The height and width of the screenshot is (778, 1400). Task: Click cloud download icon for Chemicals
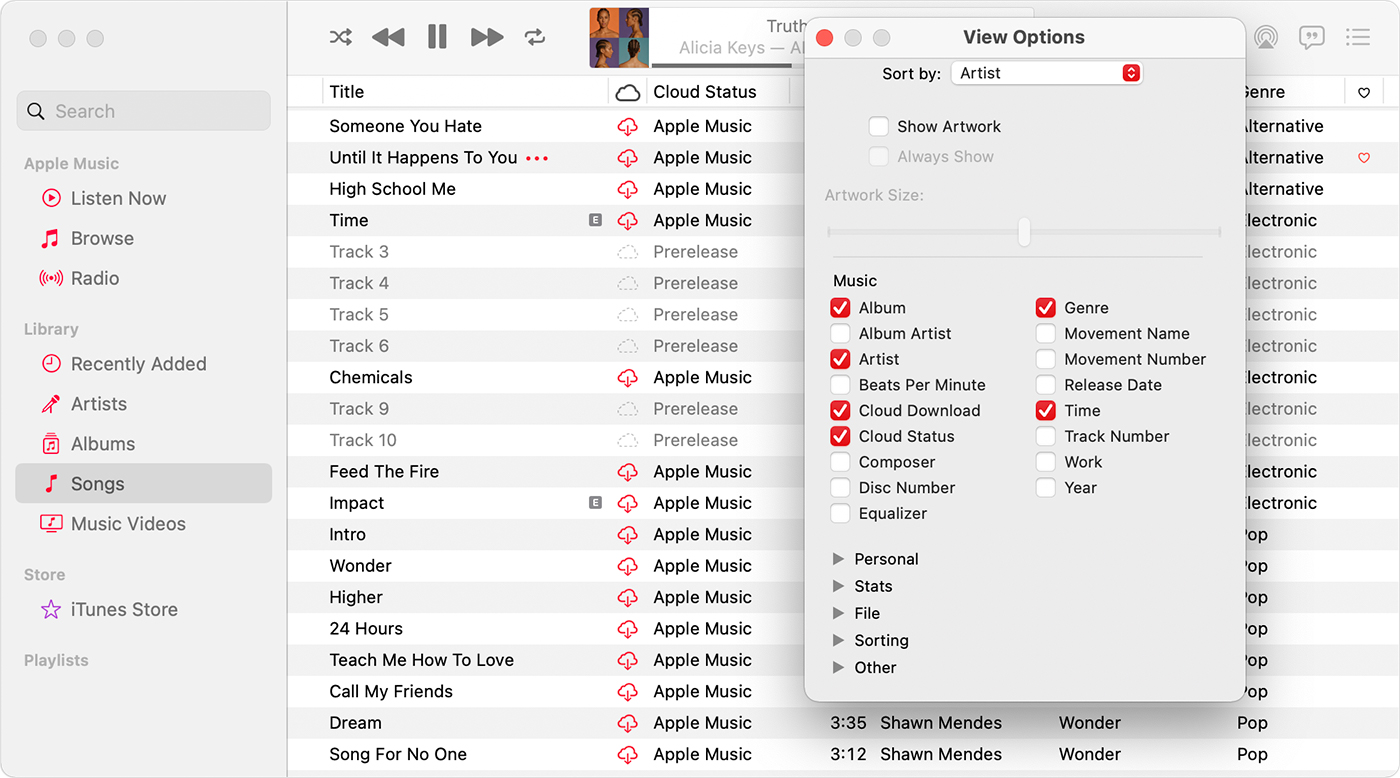(x=628, y=378)
